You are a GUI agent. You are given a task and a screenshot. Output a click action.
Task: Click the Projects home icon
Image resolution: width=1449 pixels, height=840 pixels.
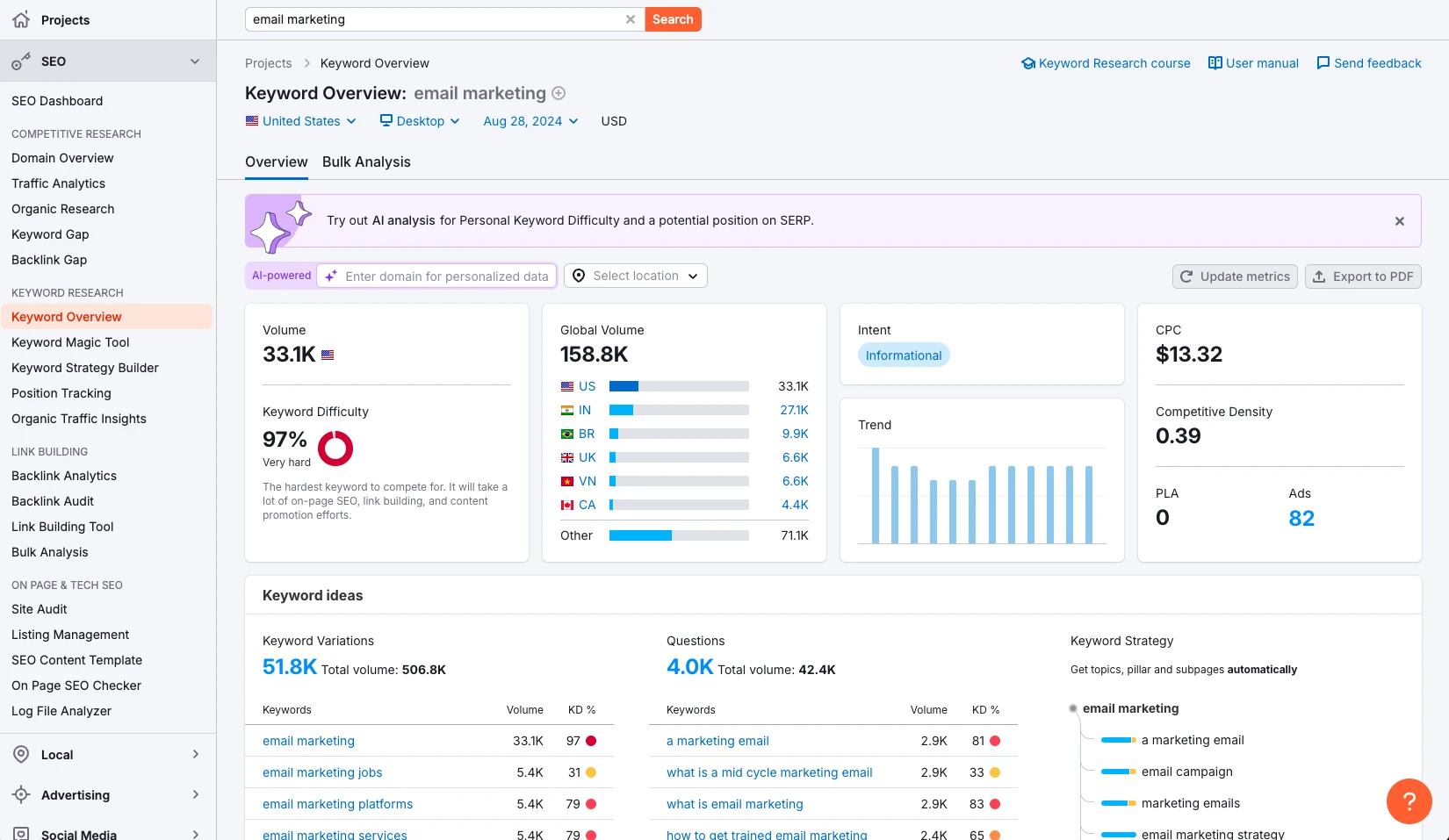pos(21,19)
